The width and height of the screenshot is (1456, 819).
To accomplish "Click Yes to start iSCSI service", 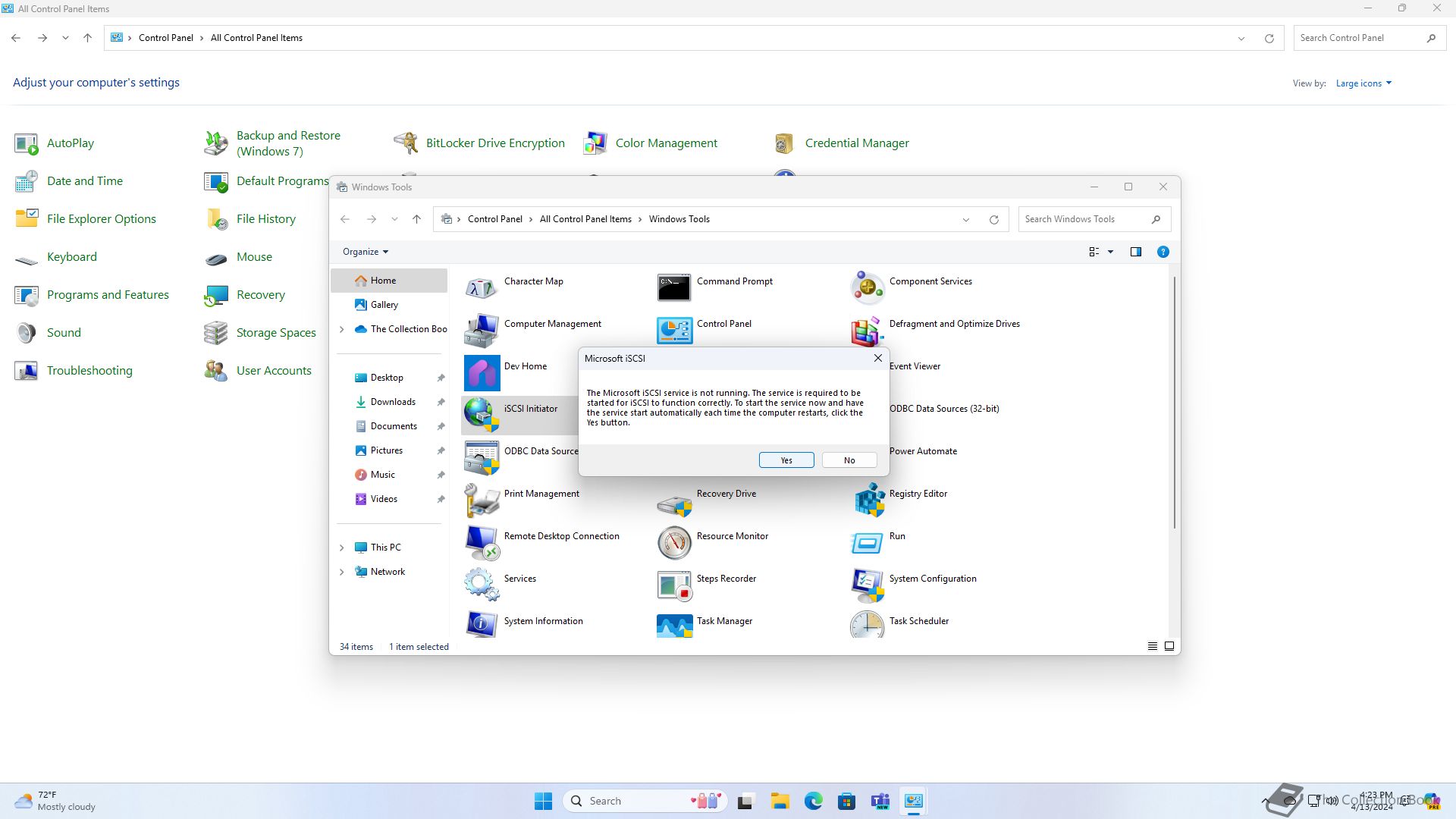I will pyautogui.click(x=786, y=460).
